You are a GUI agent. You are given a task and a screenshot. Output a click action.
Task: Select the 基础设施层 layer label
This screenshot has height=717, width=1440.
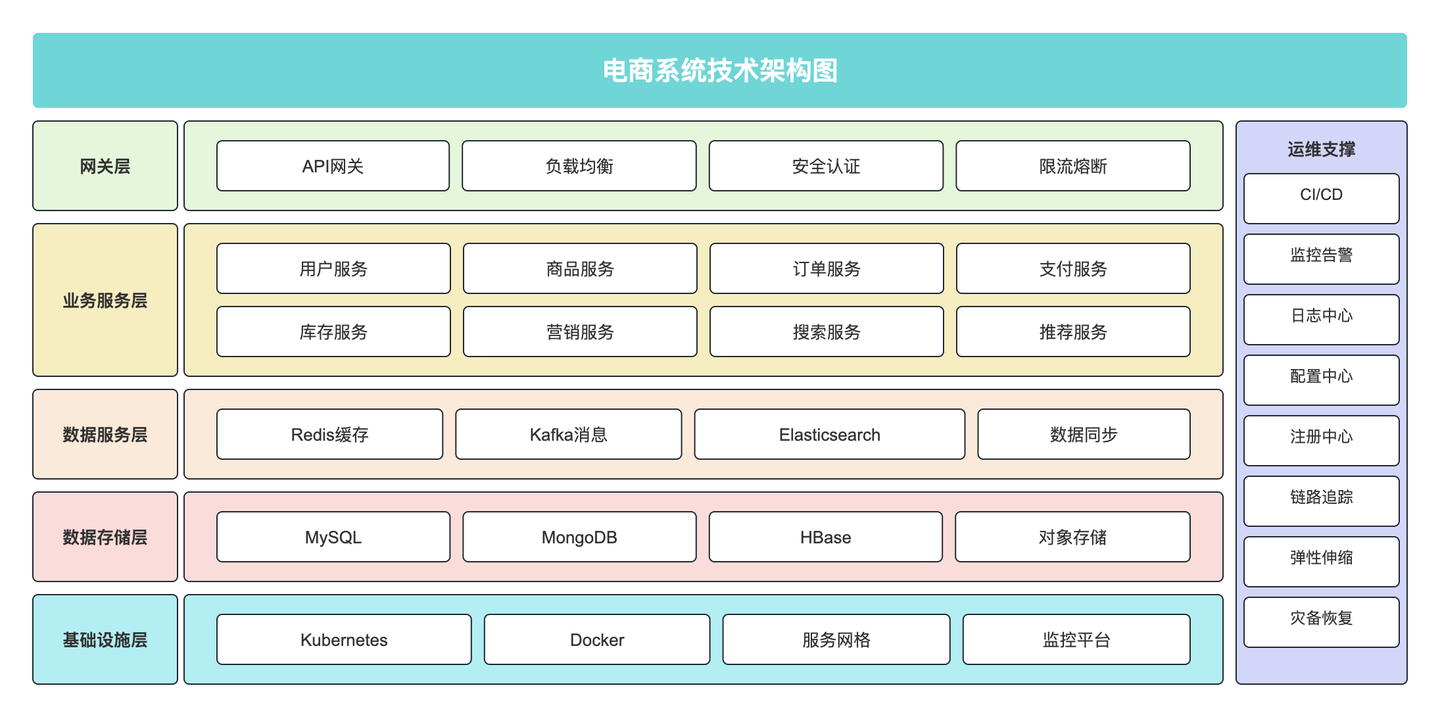[x=105, y=640]
